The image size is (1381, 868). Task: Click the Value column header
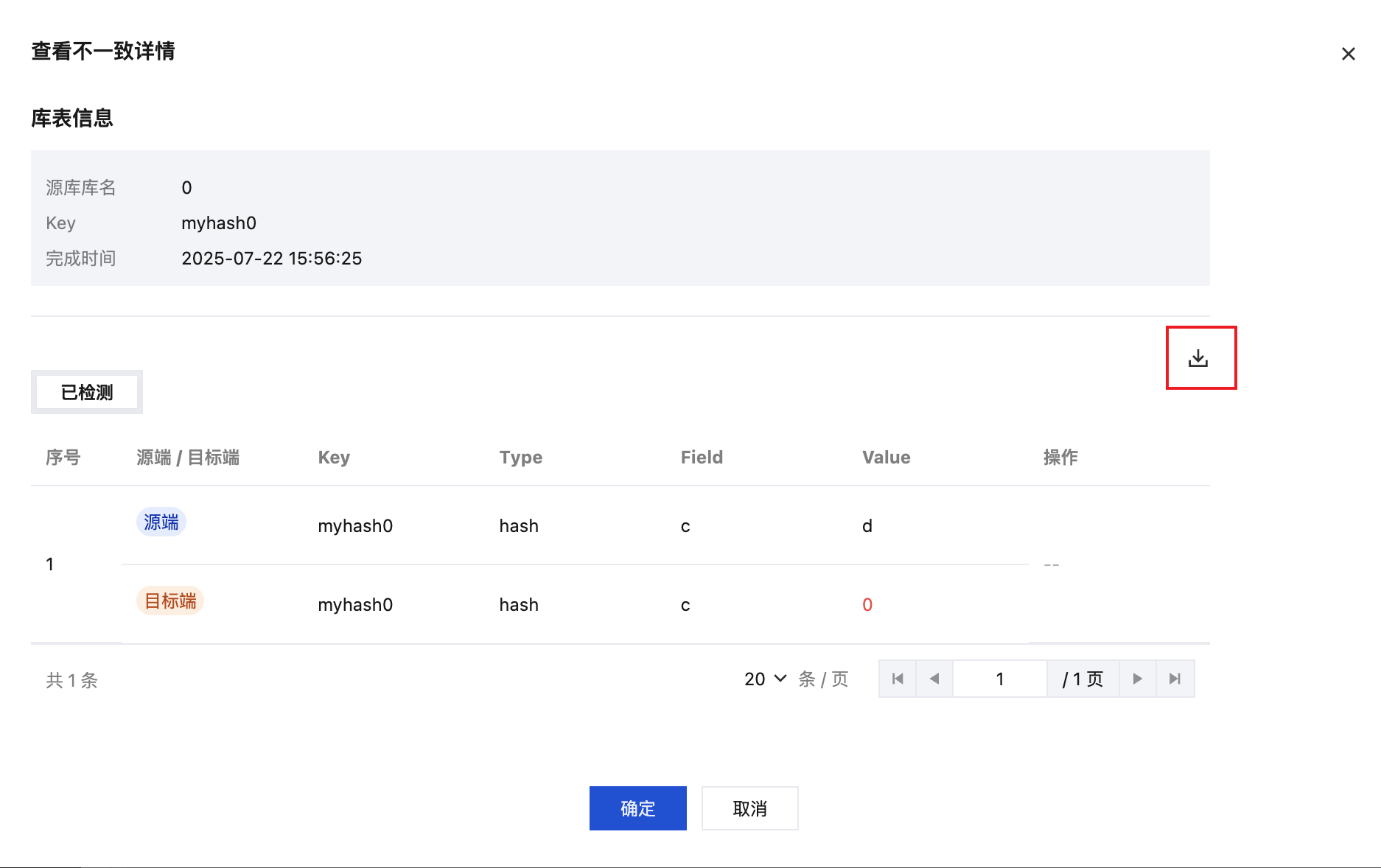coord(886,458)
